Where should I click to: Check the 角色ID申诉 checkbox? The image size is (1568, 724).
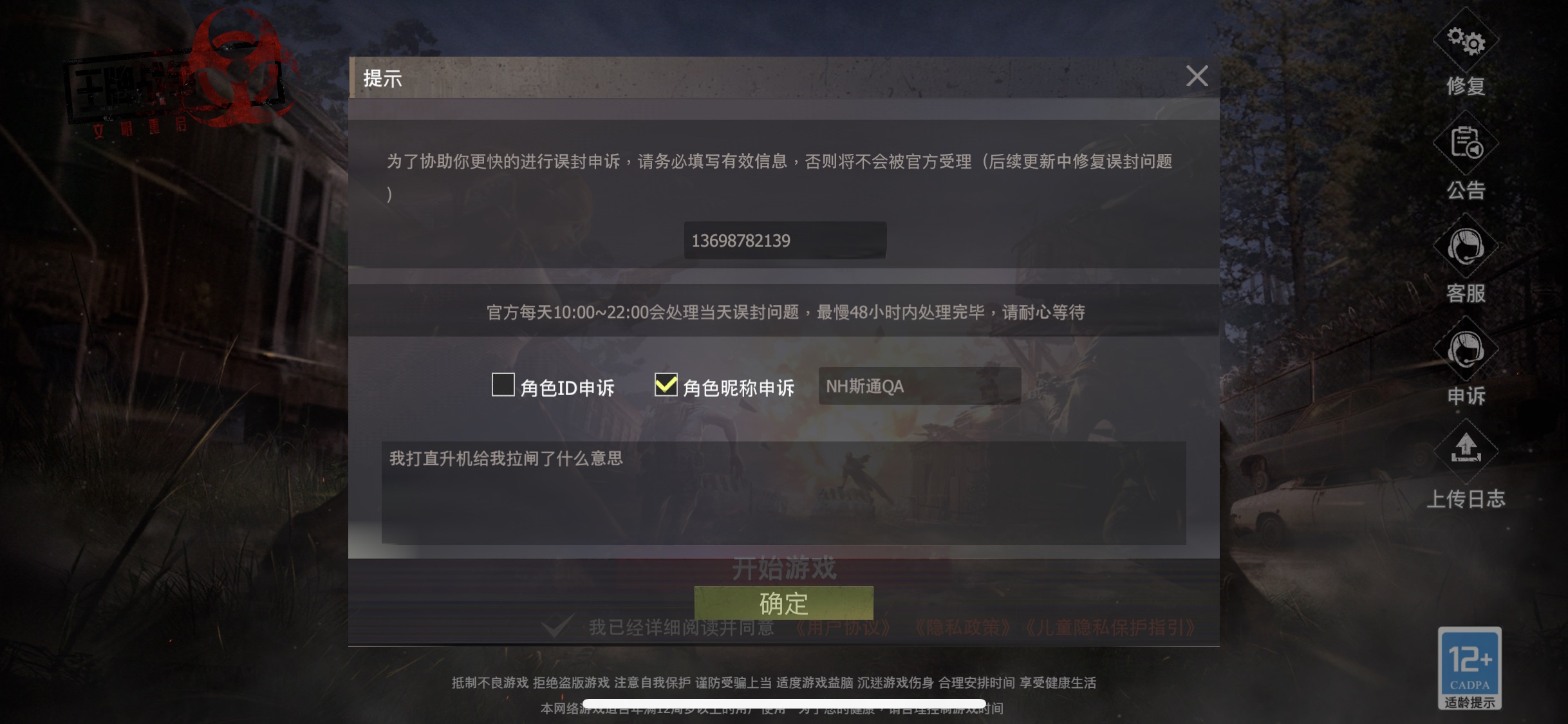tap(503, 385)
